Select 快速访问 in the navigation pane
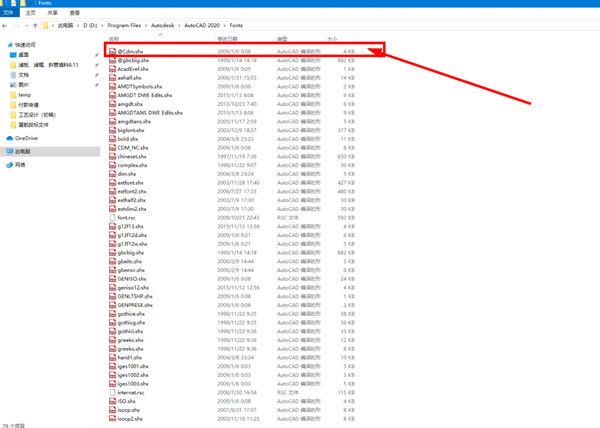This screenshot has width=600, height=428. (25, 45)
